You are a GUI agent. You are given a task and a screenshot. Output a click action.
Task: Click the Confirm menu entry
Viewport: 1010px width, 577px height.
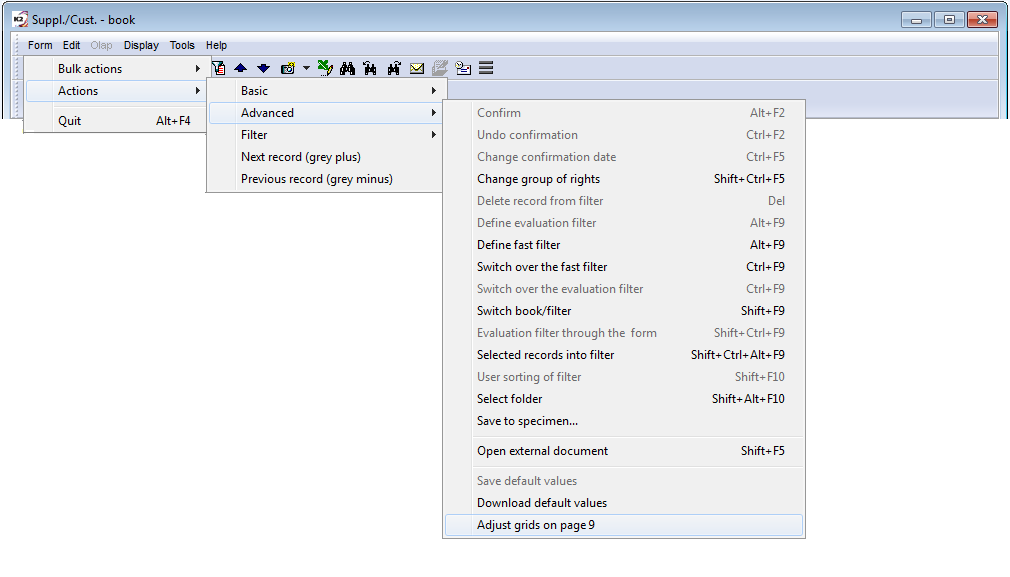click(624, 113)
